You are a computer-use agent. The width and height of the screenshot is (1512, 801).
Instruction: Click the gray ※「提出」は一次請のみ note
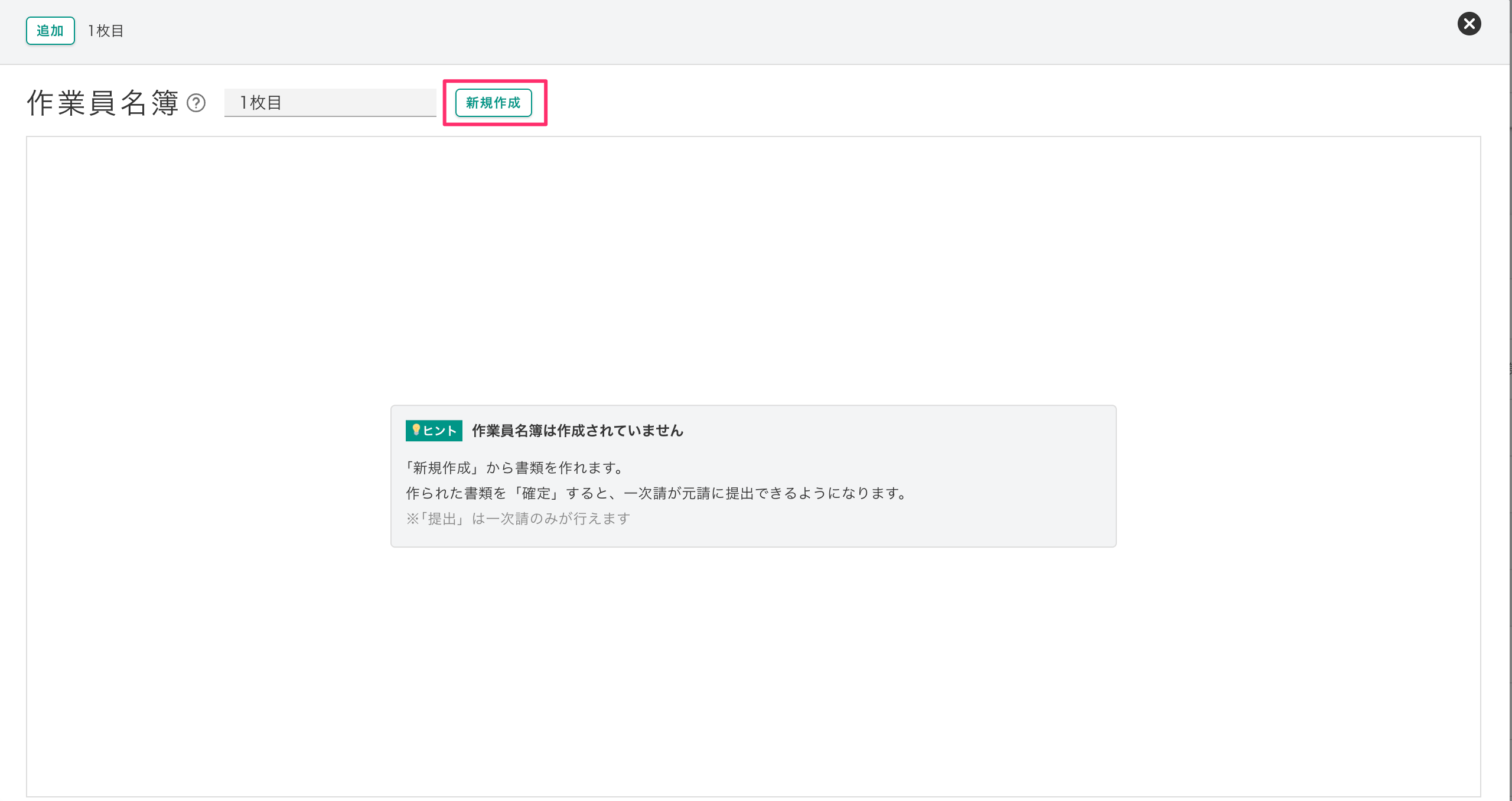tap(518, 519)
